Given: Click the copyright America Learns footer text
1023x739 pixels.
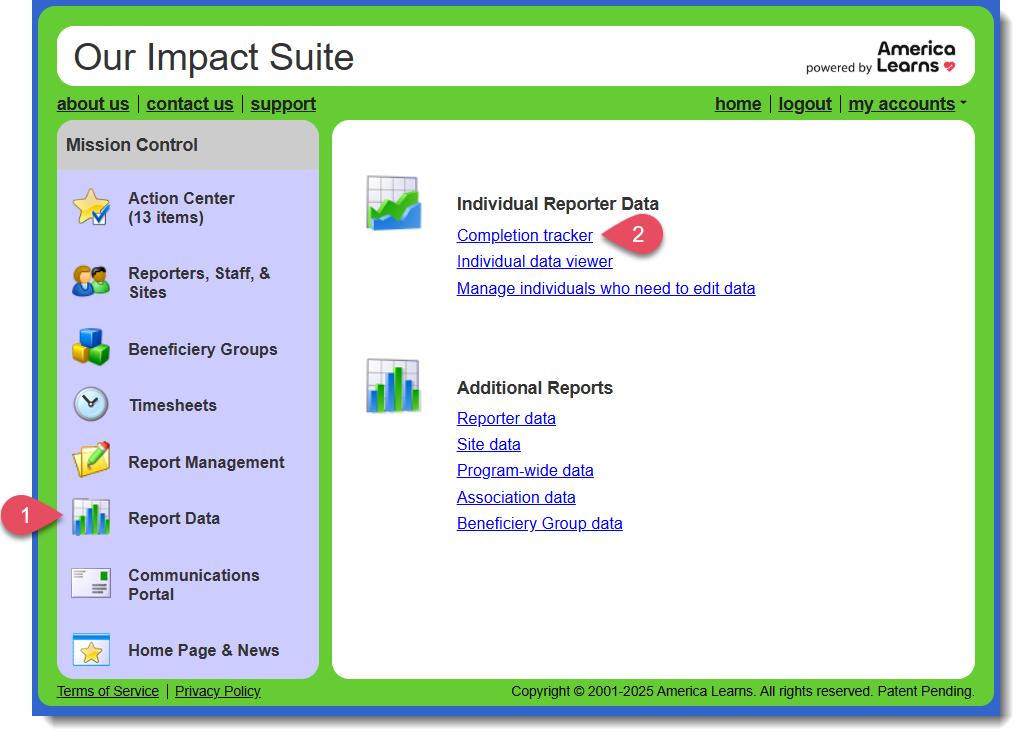Looking at the screenshot, I should [x=742, y=691].
